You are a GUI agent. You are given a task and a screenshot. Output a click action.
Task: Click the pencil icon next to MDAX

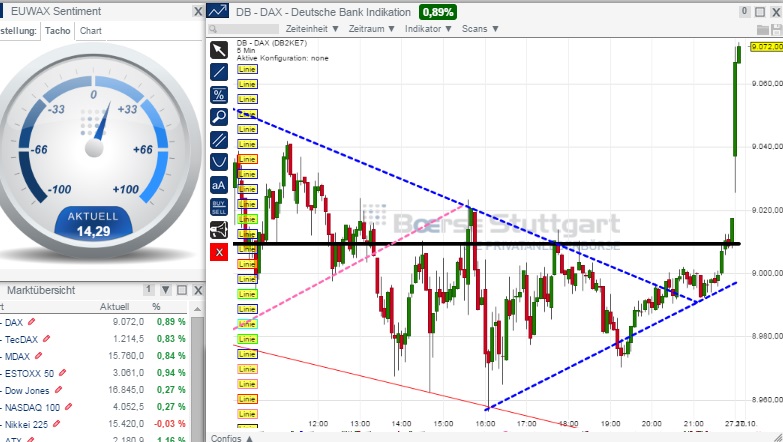coord(38,356)
